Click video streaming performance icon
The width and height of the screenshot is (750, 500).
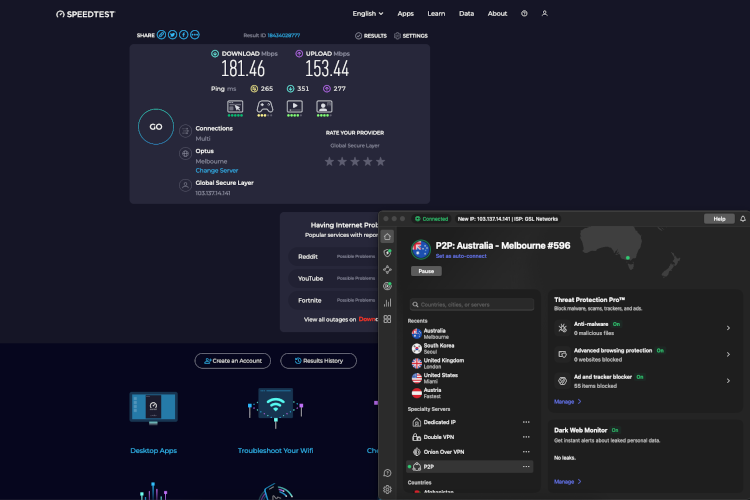[x=294, y=107]
